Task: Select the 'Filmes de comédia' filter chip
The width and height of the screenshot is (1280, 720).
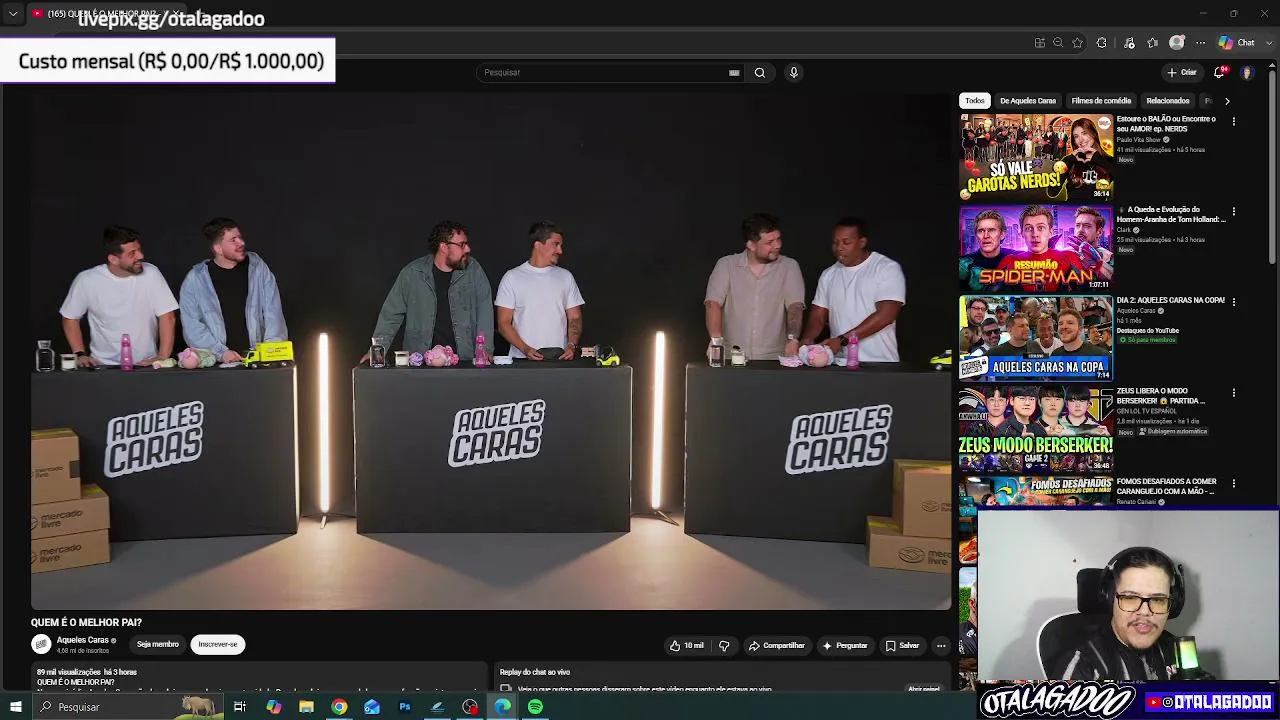Action: 1101,101
